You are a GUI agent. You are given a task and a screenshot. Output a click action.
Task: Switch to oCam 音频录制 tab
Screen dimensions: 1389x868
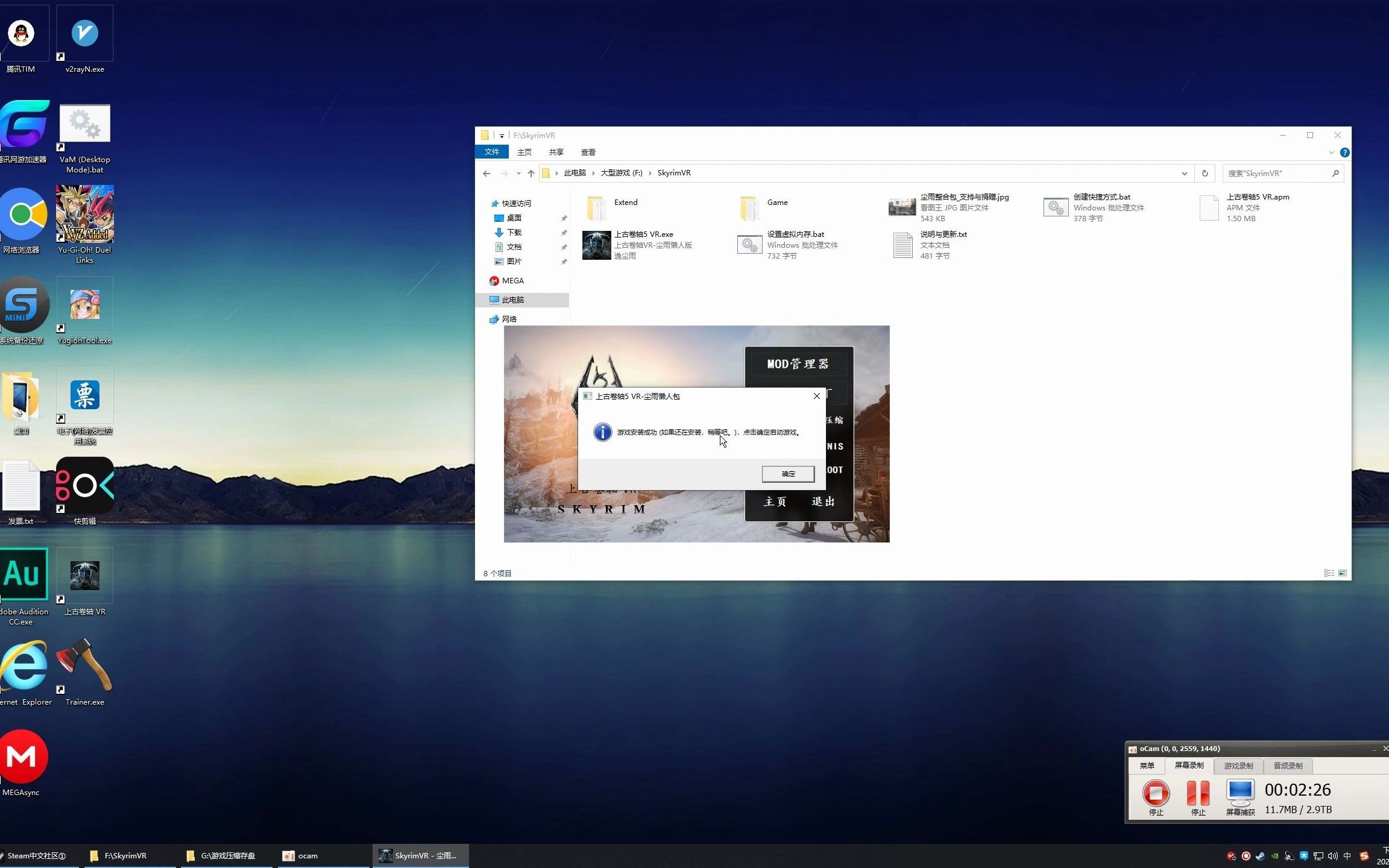1288,766
